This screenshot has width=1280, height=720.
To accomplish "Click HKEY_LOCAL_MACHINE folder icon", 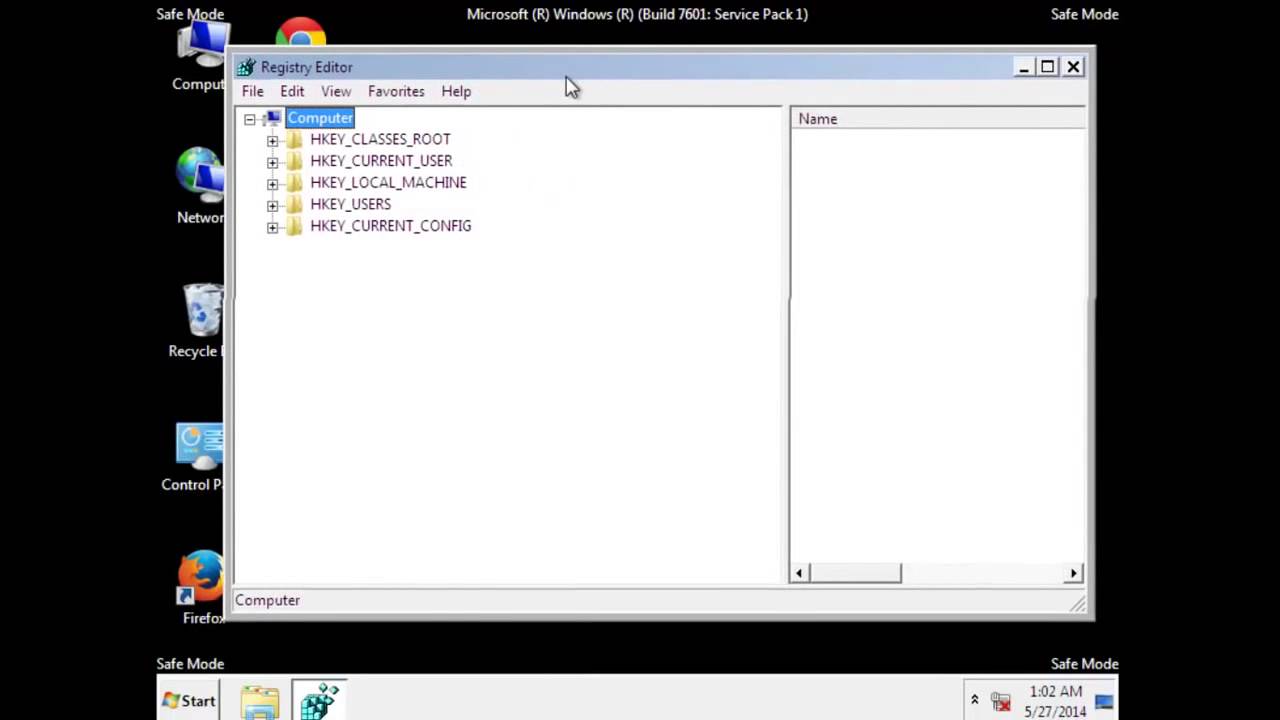I will 294,183.
